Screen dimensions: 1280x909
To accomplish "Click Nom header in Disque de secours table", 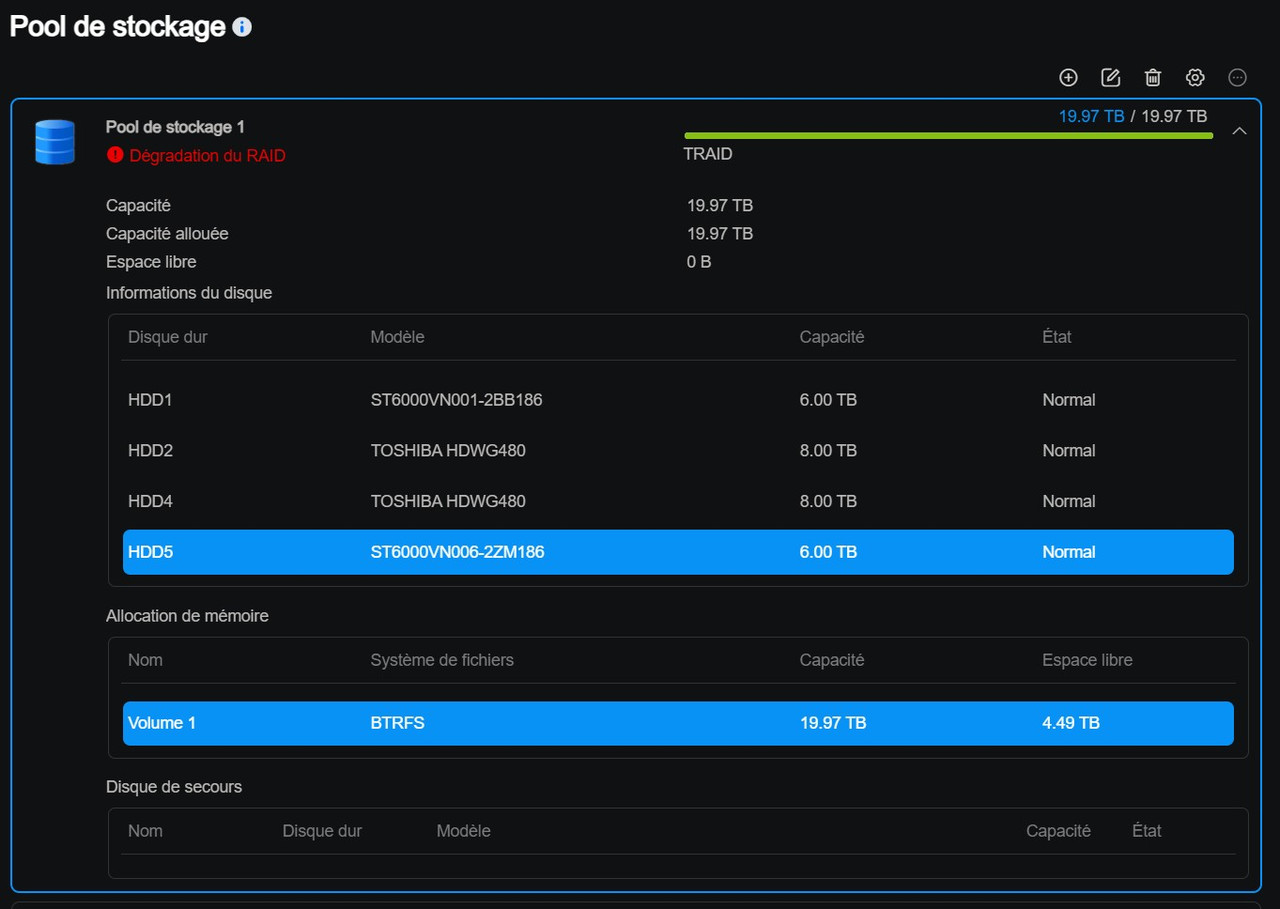I will pos(145,831).
